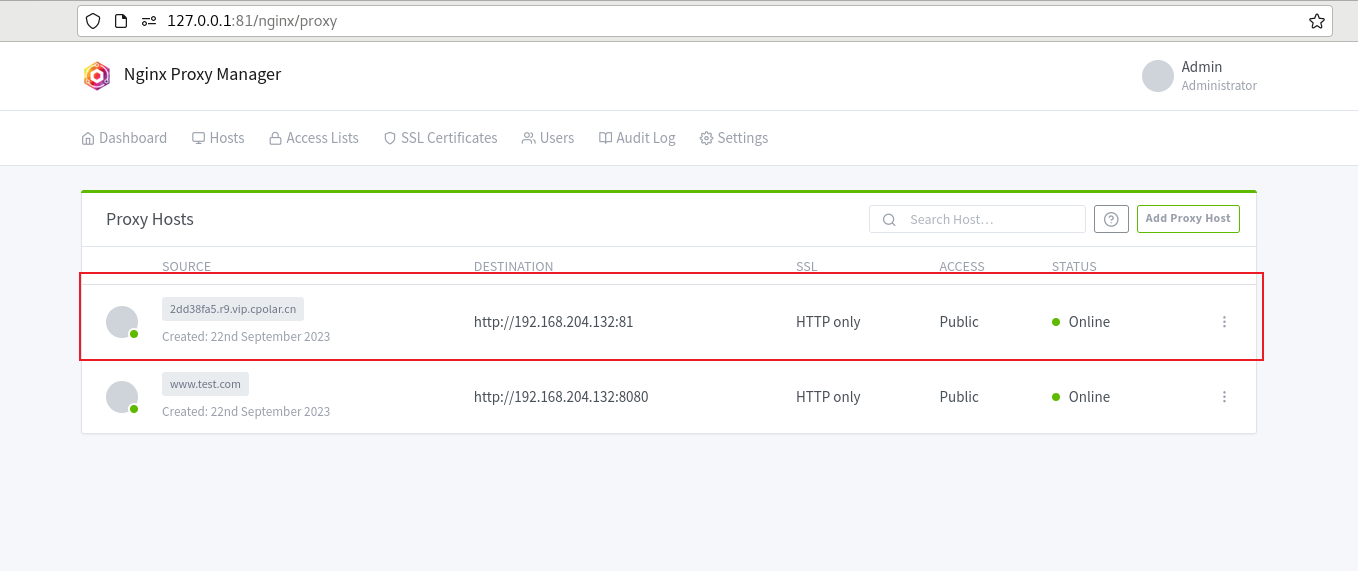Sort by the SOURCE column header
The height and width of the screenshot is (571, 1358).
click(186, 267)
